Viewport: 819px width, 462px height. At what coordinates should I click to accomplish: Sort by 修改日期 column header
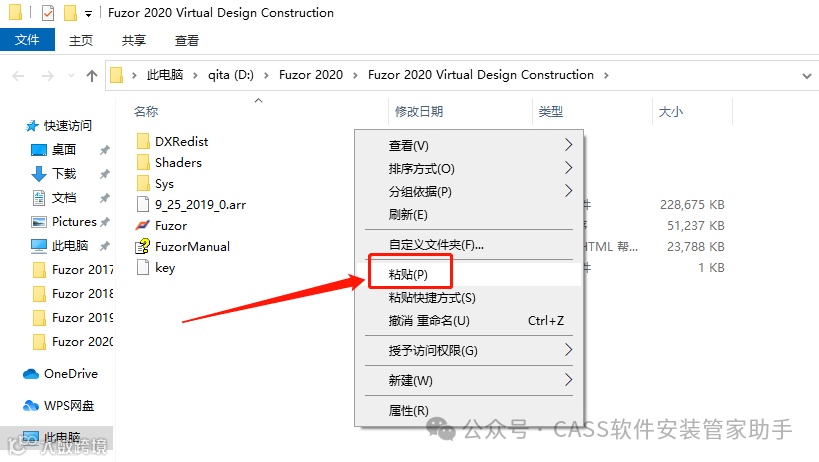419,111
